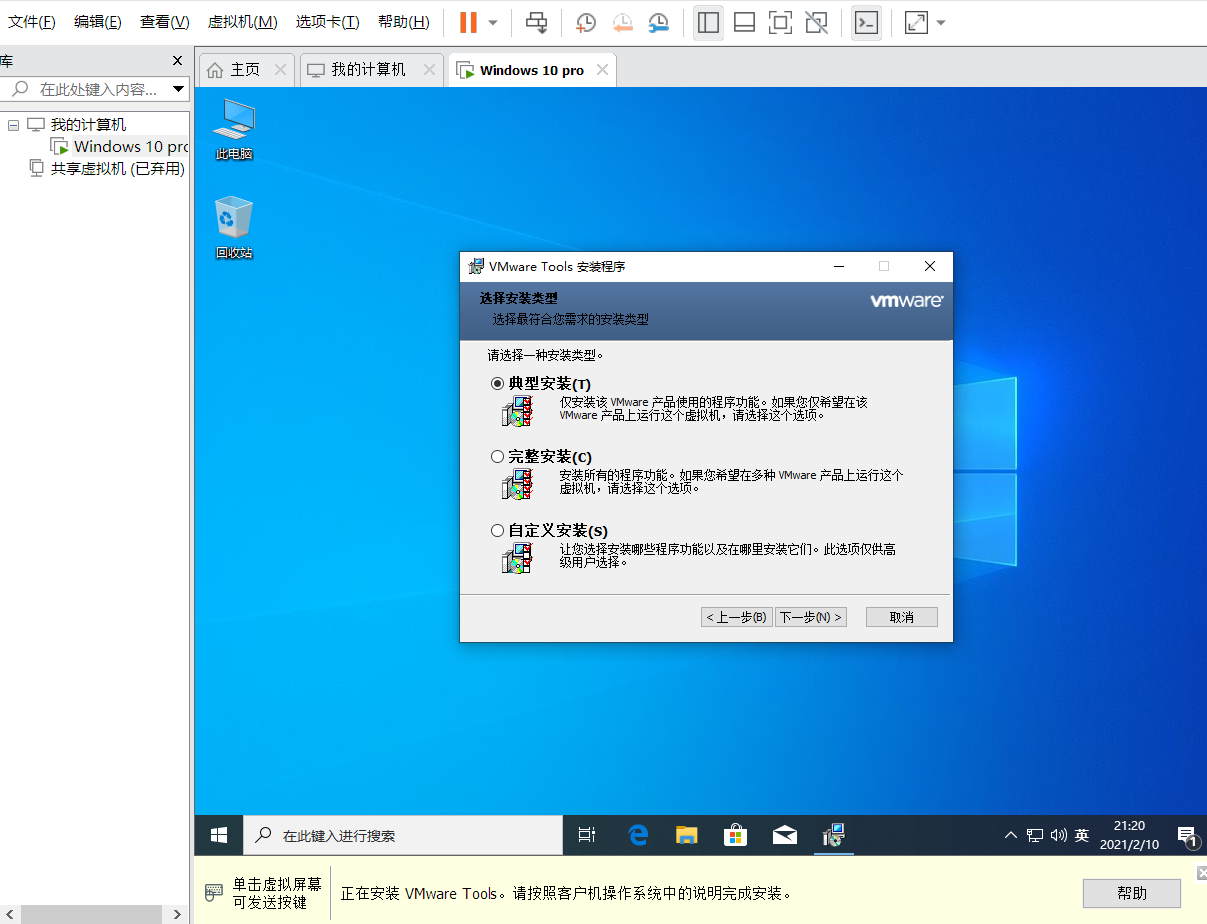Viewport: 1207px width, 924px height.
Task: Toggle the library sidebar view icon
Action: point(708,22)
